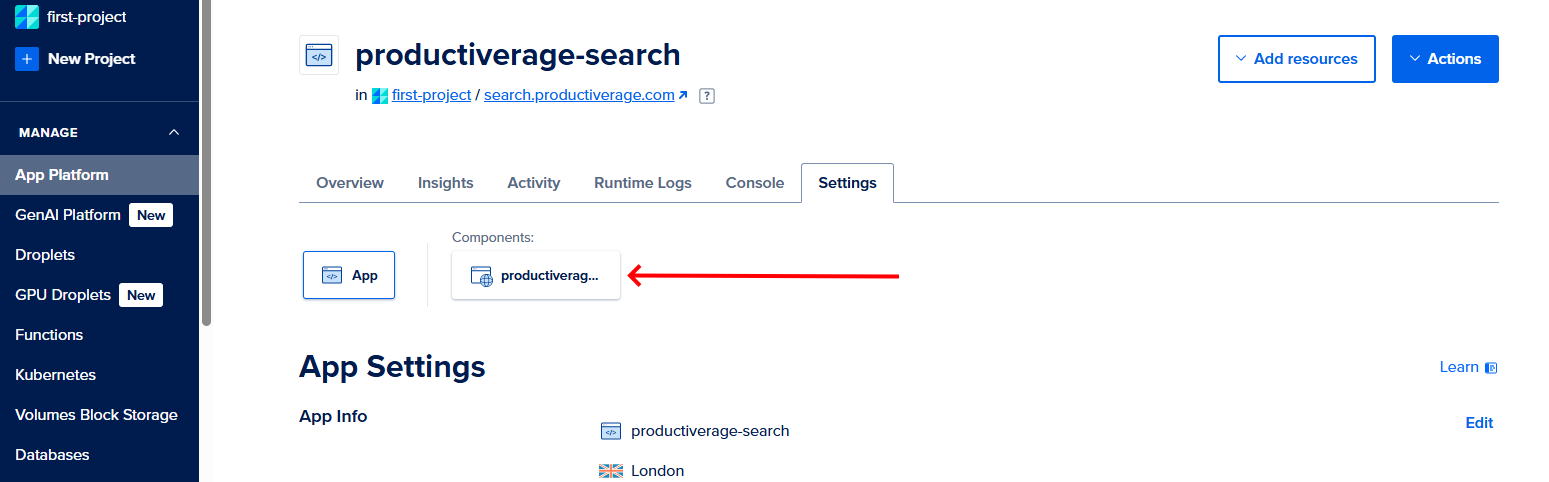This screenshot has height=482, width=1549.
Task: Select the App settings button
Action: [x=349, y=275]
